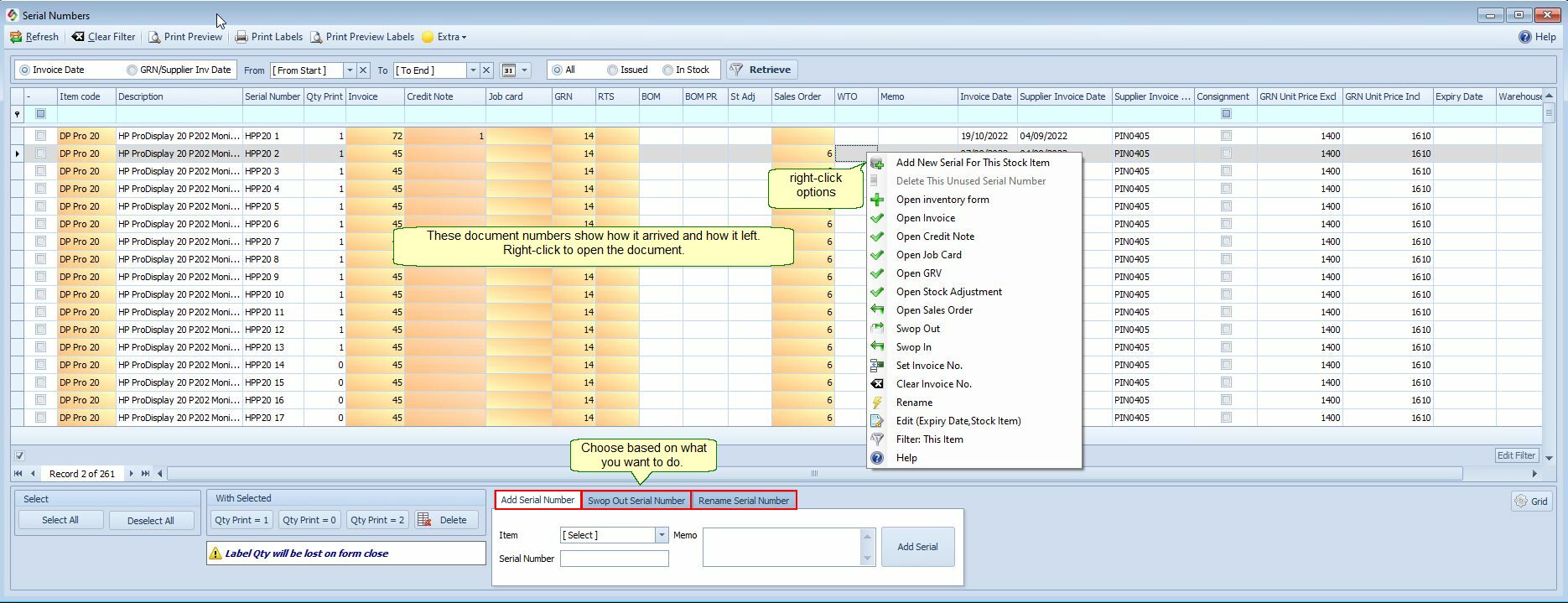1568x603 pixels.
Task: Click the Serial Number input field
Action: pos(615,559)
